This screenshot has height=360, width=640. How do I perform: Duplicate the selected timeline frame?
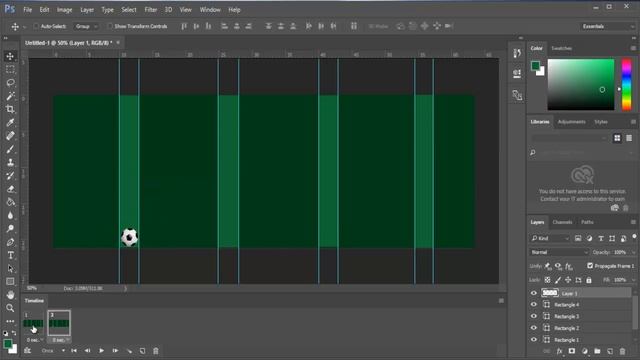pyautogui.click(x=142, y=351)
